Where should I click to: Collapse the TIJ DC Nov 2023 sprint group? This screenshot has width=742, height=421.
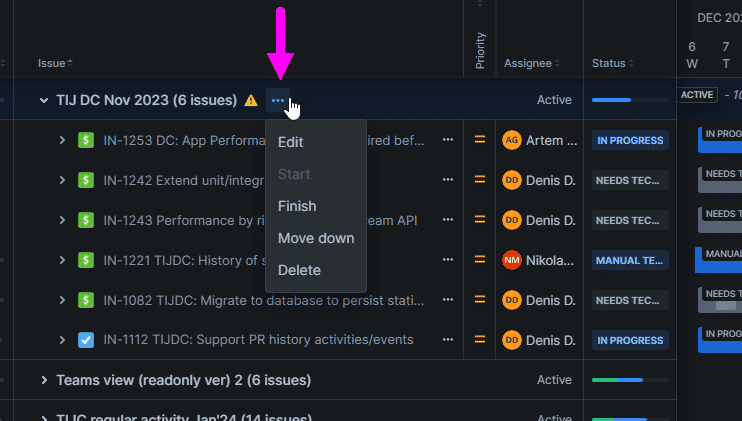coord(44,100)
